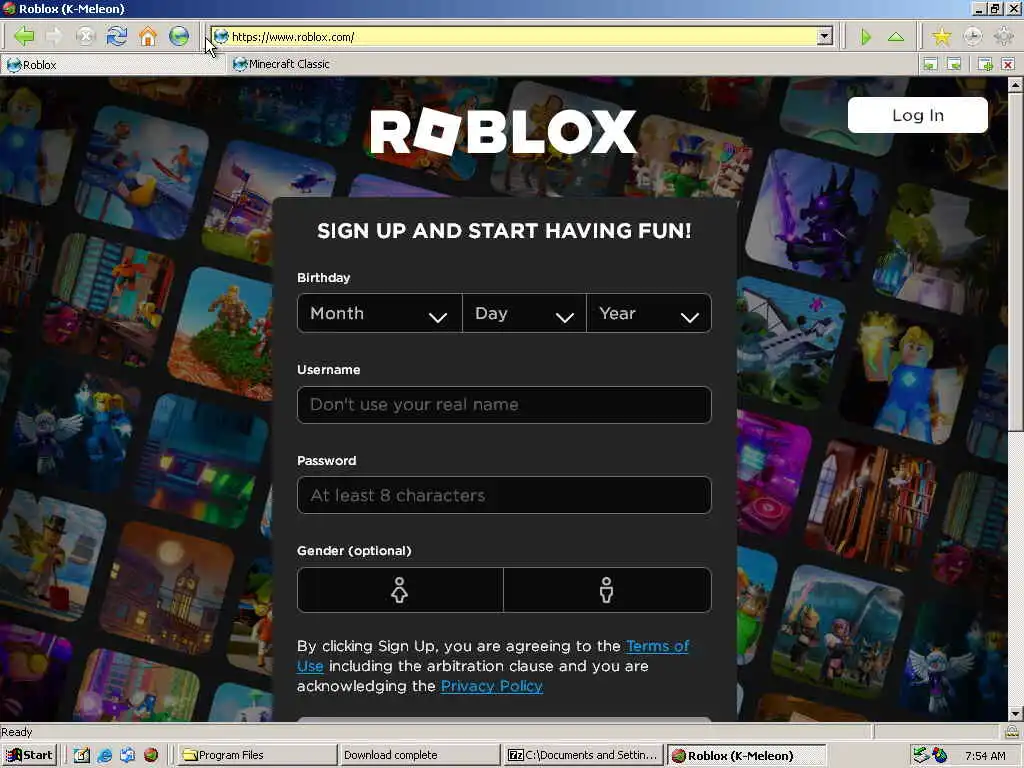Screen dimensions: 1024x768
Task: Open the Month birthday dropdown
Action: [x=379, y=313]
